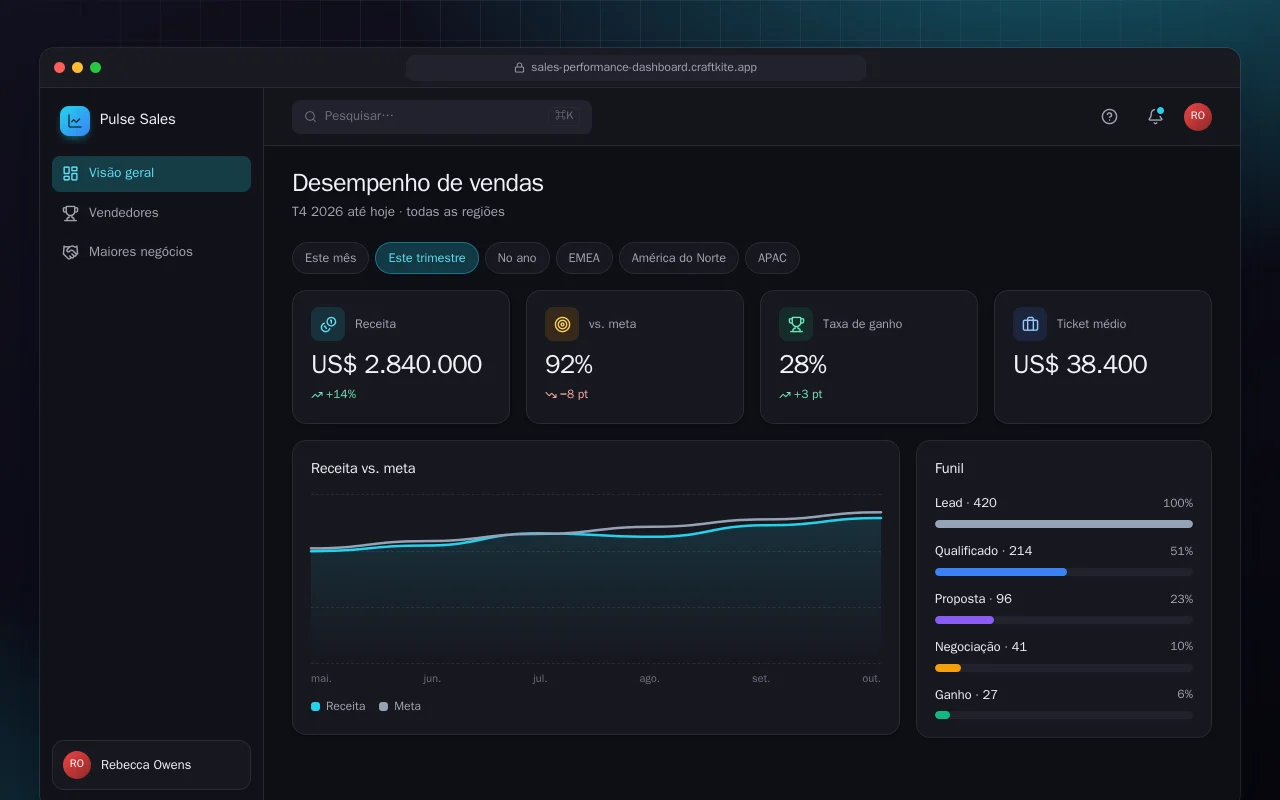Click the Lead funnel progress bar
1280x800 pixels.
pos(1064,524)
